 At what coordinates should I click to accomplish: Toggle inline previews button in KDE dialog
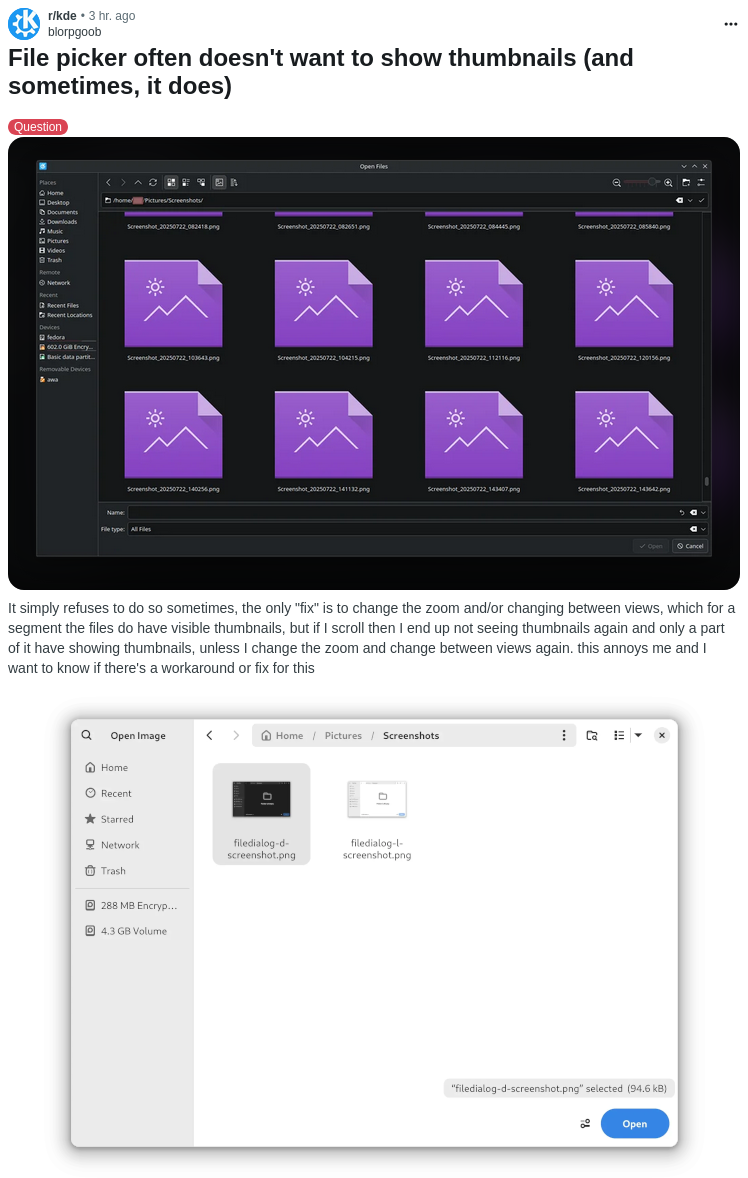point(219,183)
